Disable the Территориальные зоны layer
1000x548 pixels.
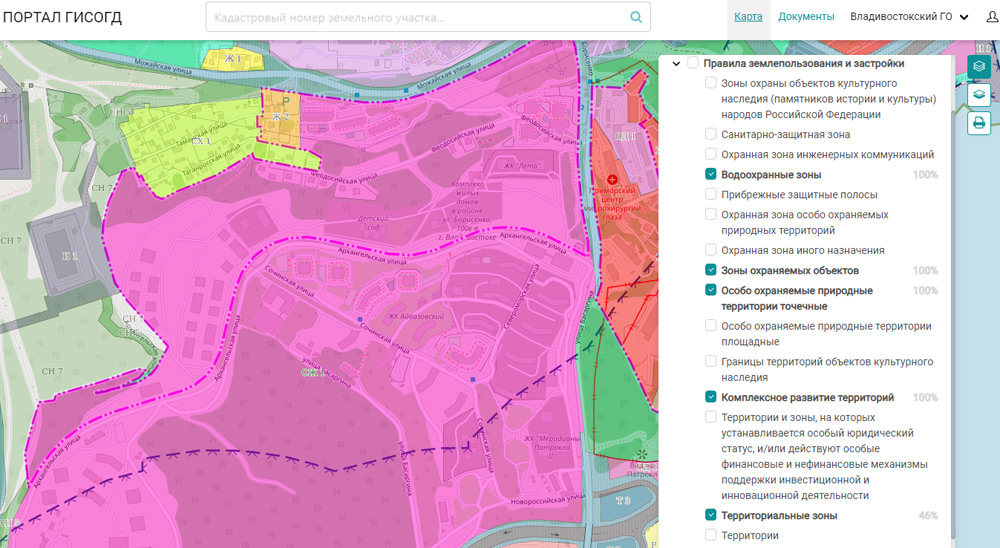pyautogui.click(x=710, y=515)
